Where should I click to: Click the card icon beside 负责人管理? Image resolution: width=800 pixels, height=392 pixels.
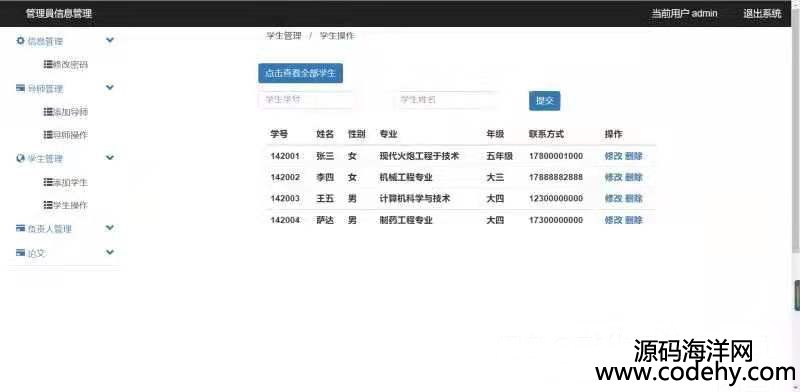point(20,228)
